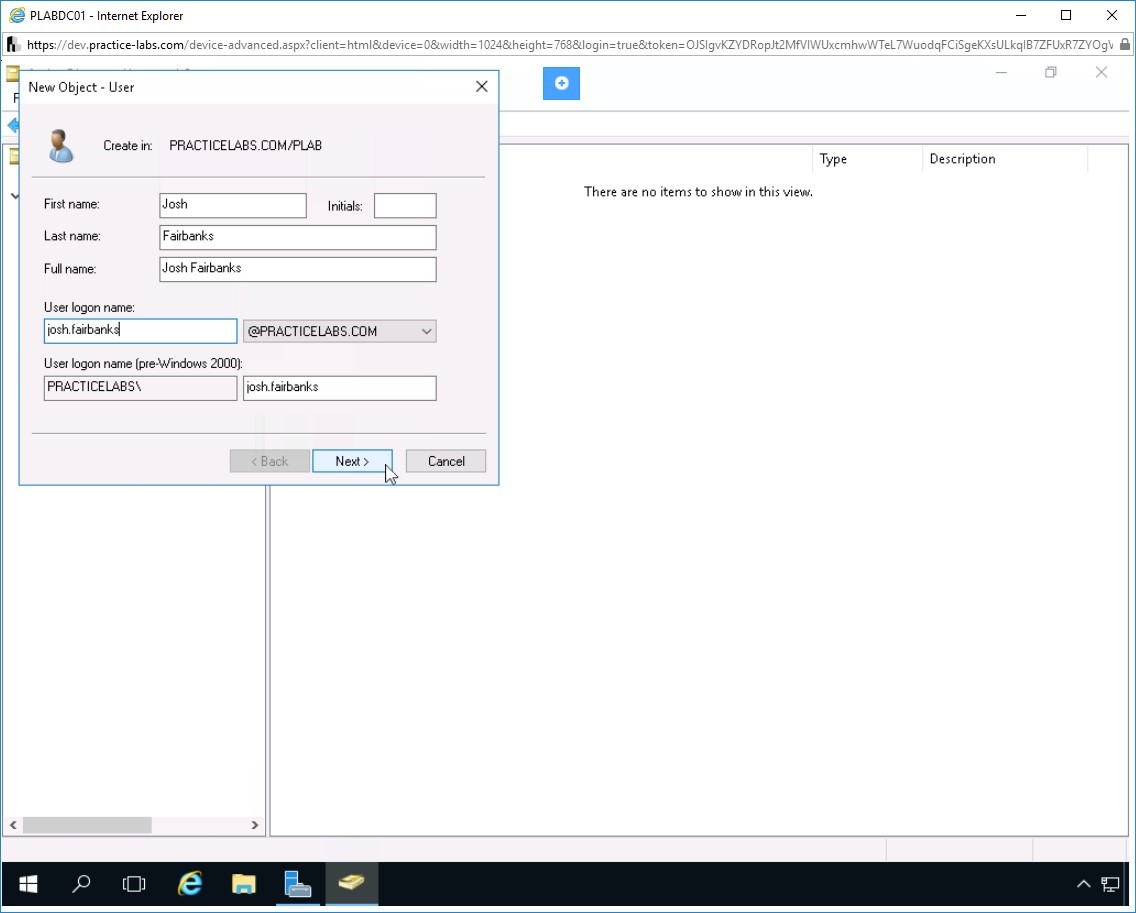
Task: Click the taskbar Search icon
Action: [81, 883]
